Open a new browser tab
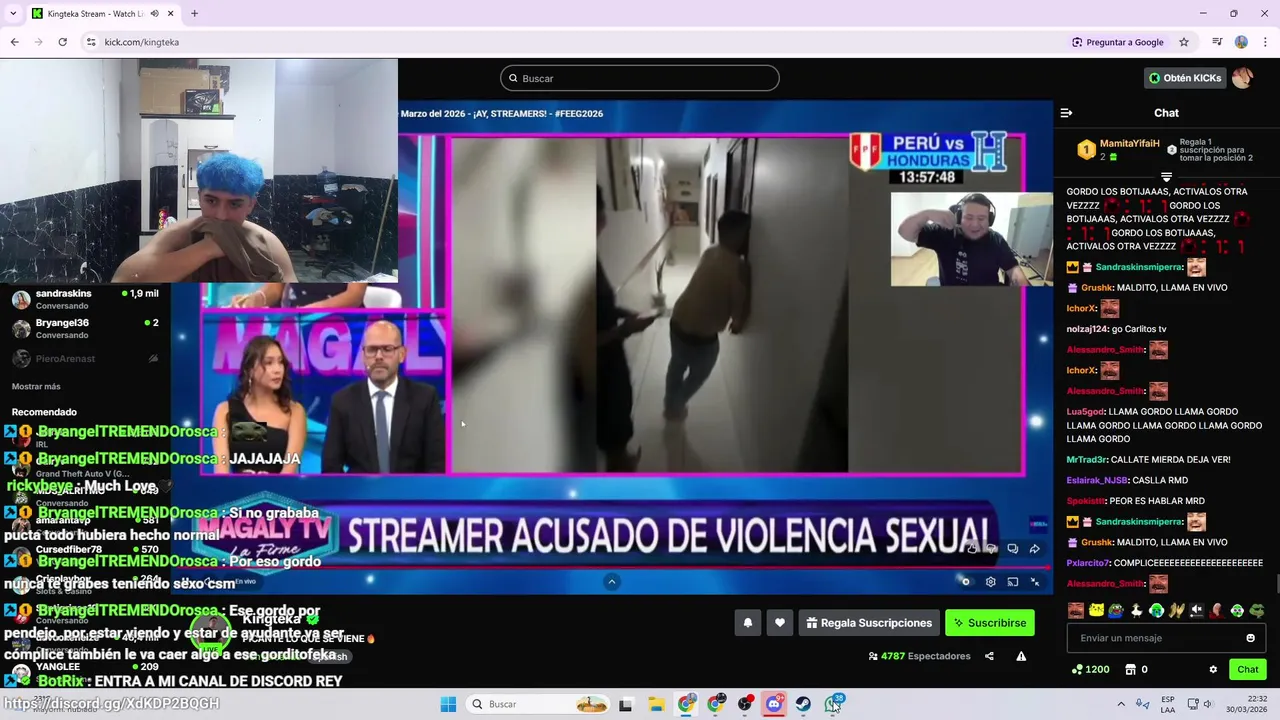Screen dimensions: 1280x720 click(x=194, y=14)
